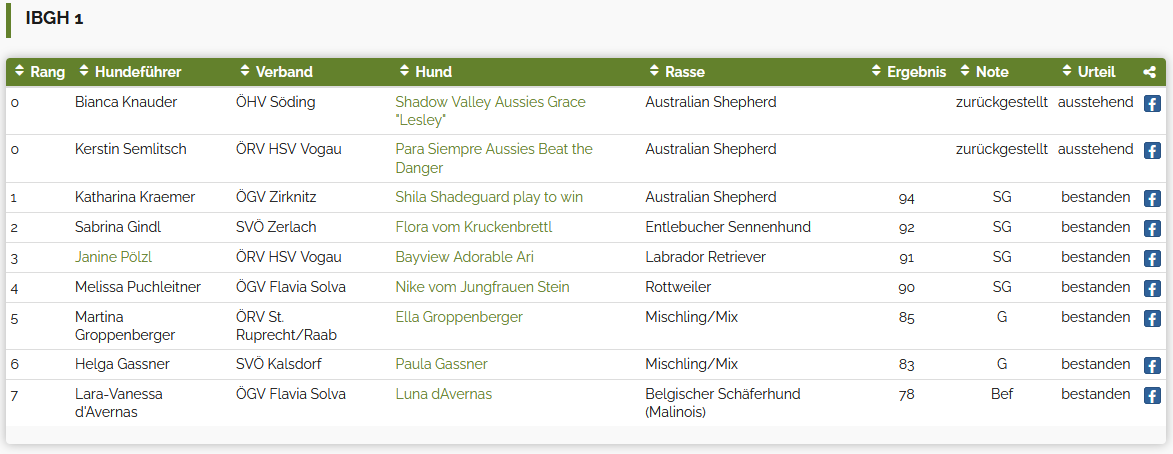Sort by the Verband column header
This screenshot has height=454, width=1173.
pos(276,72)
